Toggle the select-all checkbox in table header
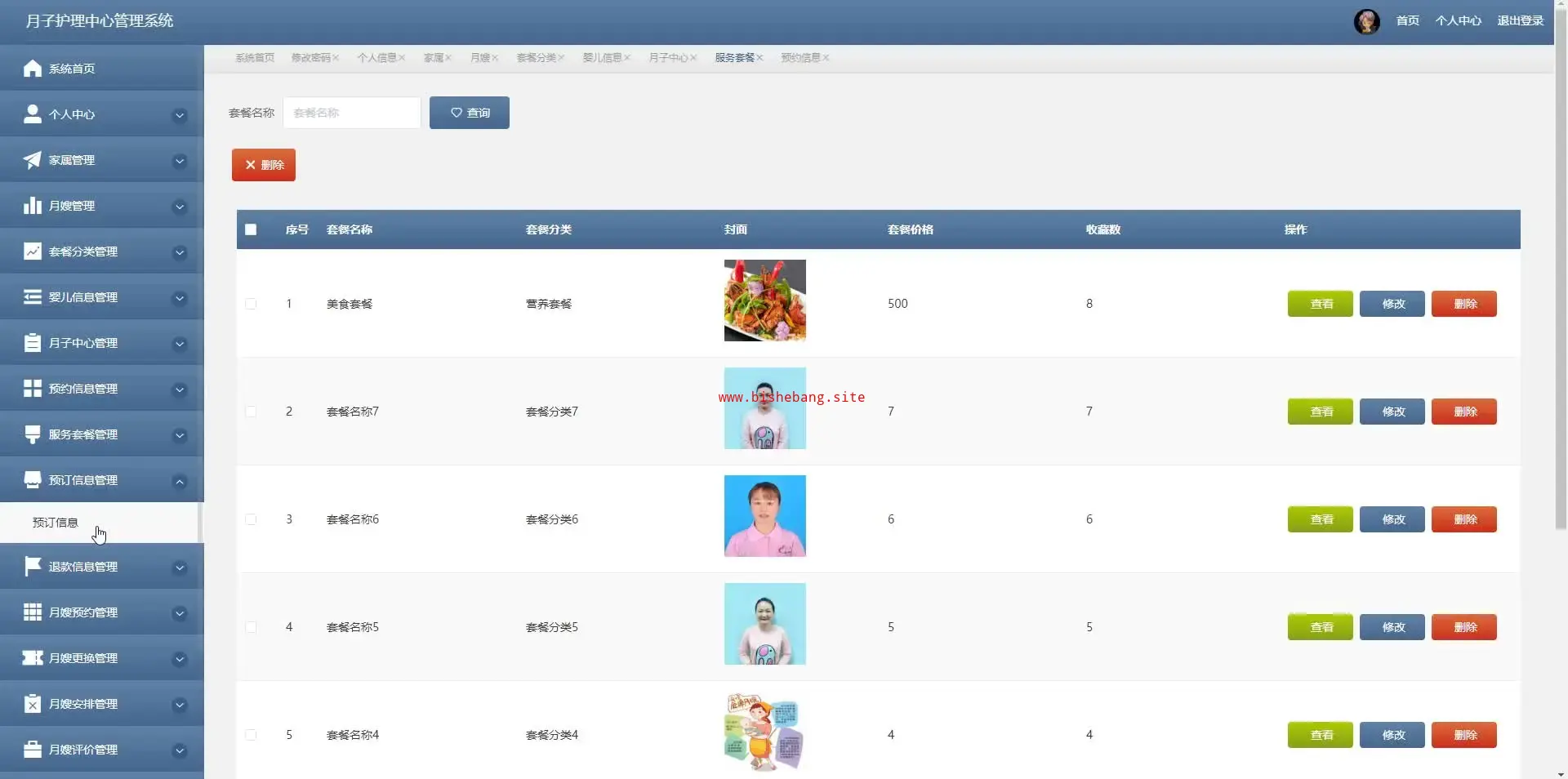Screen dimensions: 1568x779 pyautogui.click(x=251, y=229)
